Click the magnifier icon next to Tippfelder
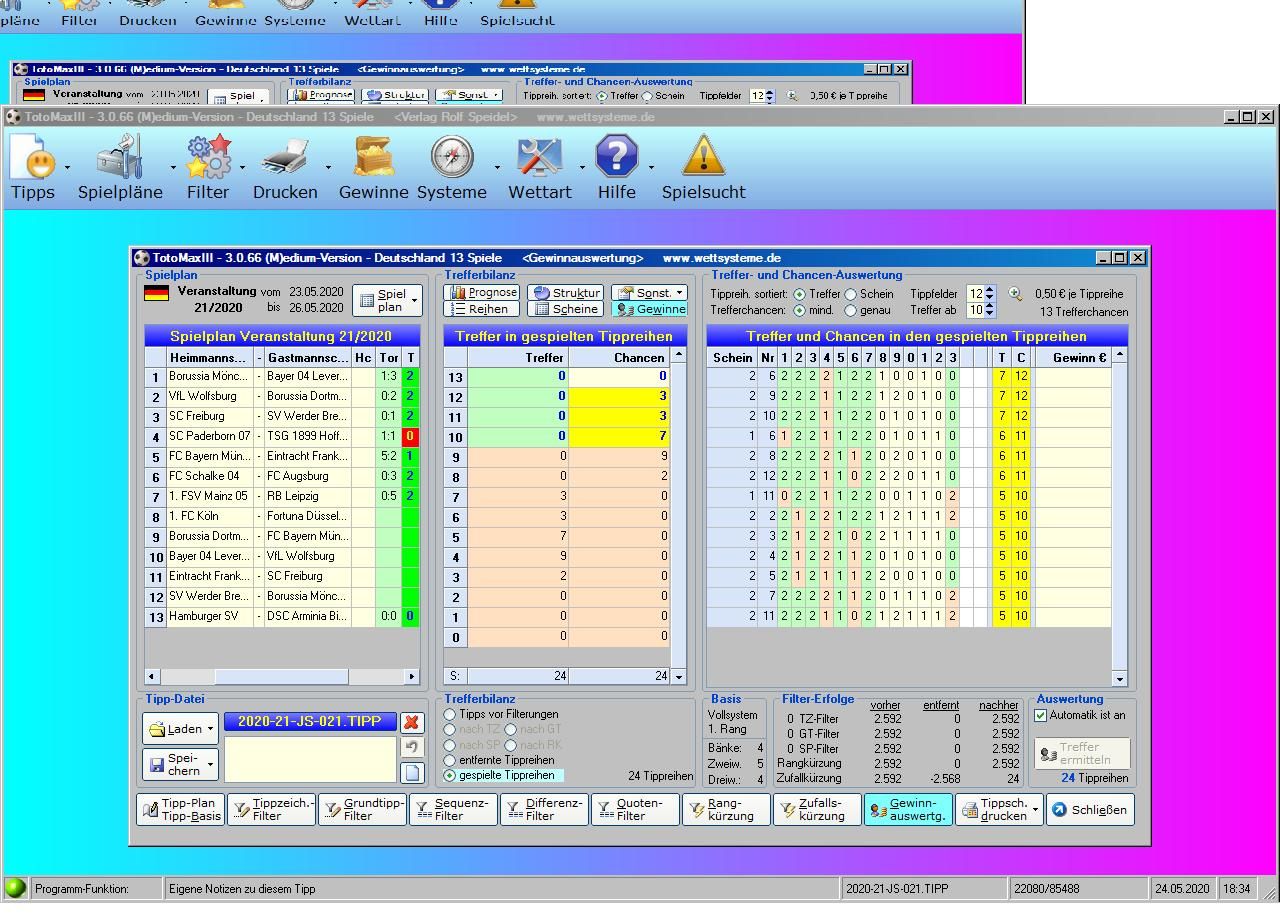 (x=1015, y=294)
